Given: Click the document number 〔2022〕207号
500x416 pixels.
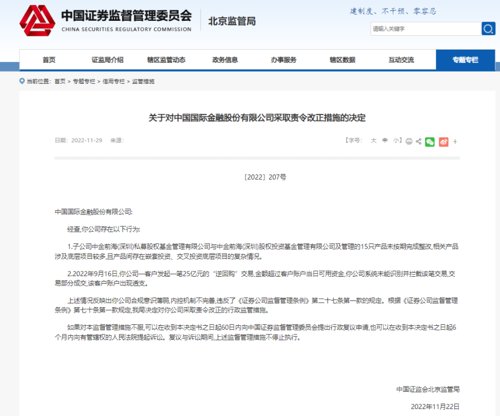Looking at the screenshot, I should [x=265, y=177].
